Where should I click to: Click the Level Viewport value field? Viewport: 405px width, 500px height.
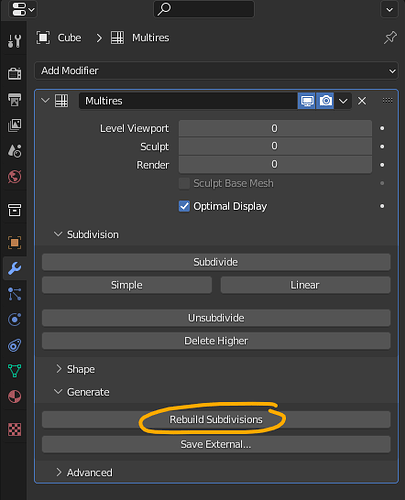click(275, 128)
